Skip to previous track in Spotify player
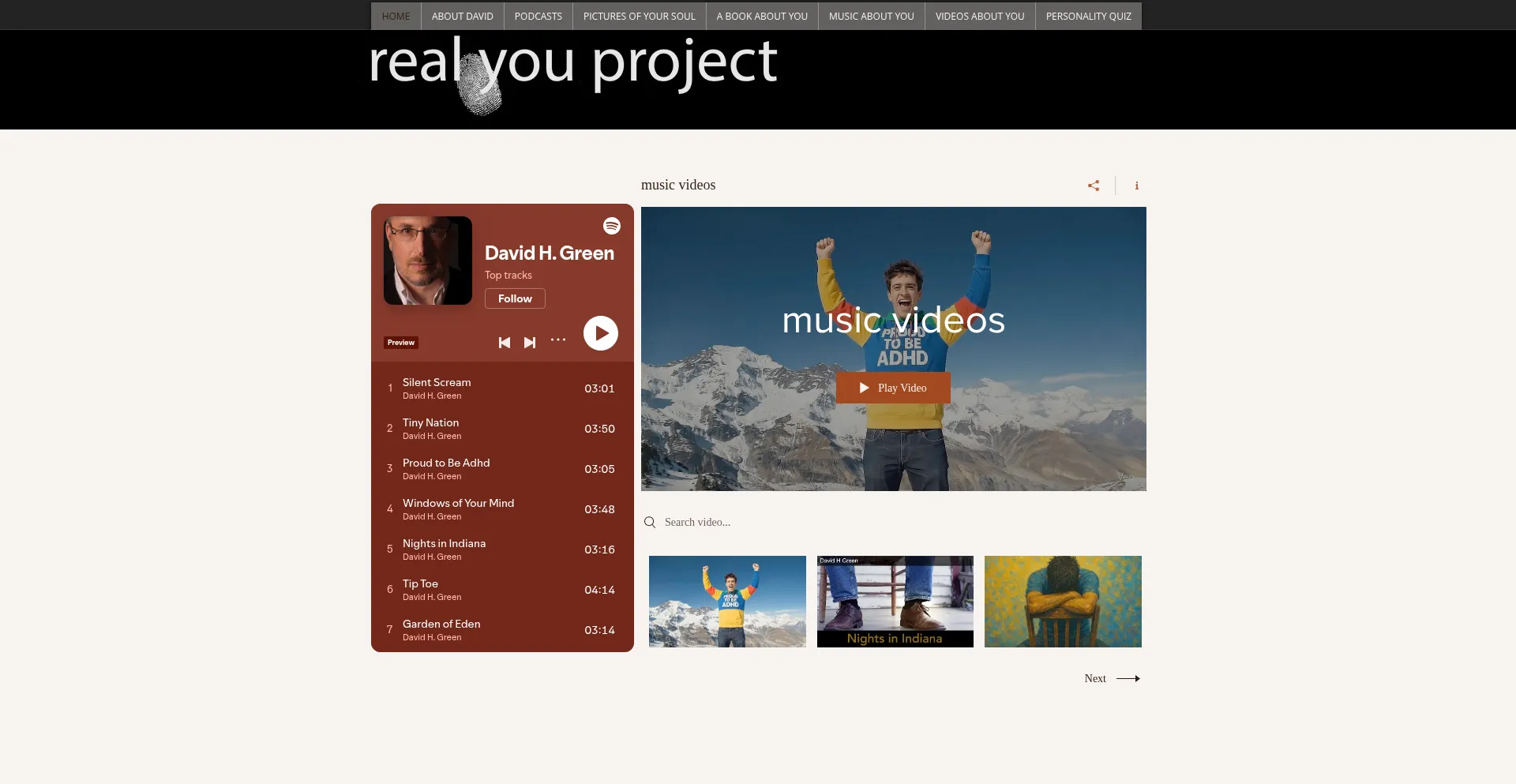This screenshot has width=1516, height=784. [x=504, y=343]
